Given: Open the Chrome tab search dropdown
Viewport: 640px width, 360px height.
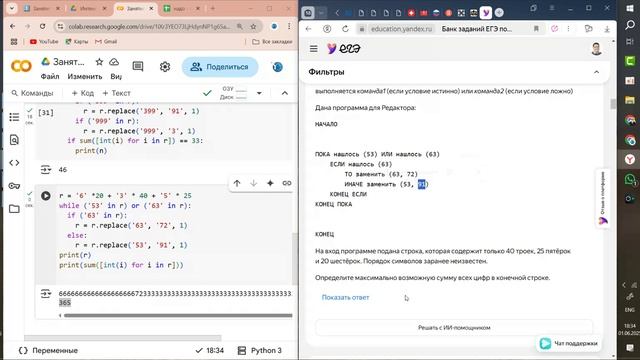Looking at the screenshot, I should (11, 8).
